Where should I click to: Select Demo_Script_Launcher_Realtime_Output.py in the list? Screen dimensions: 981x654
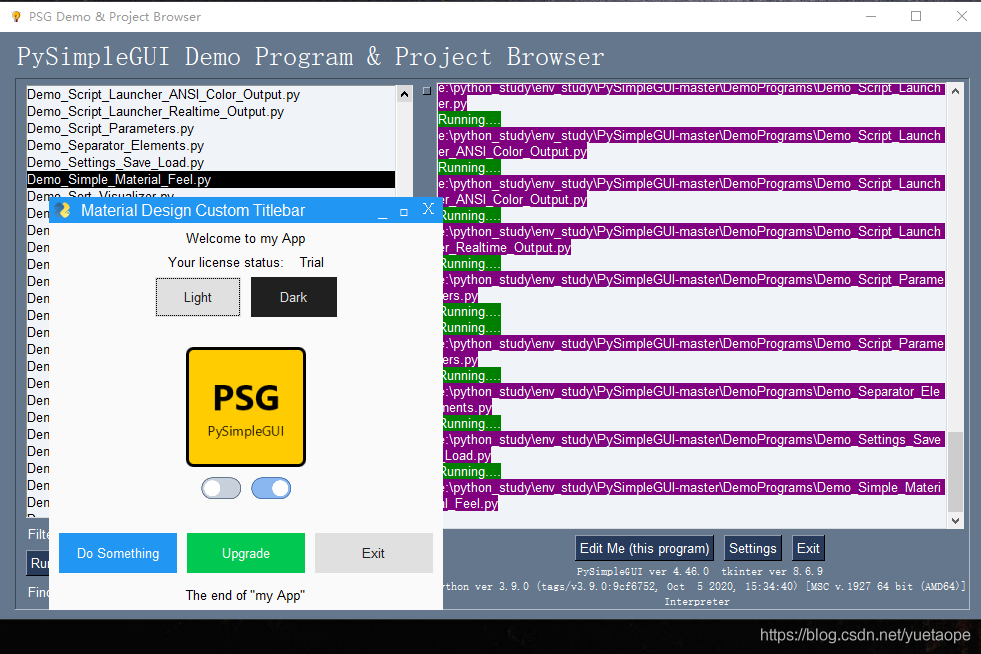click(x=210, y=111)
